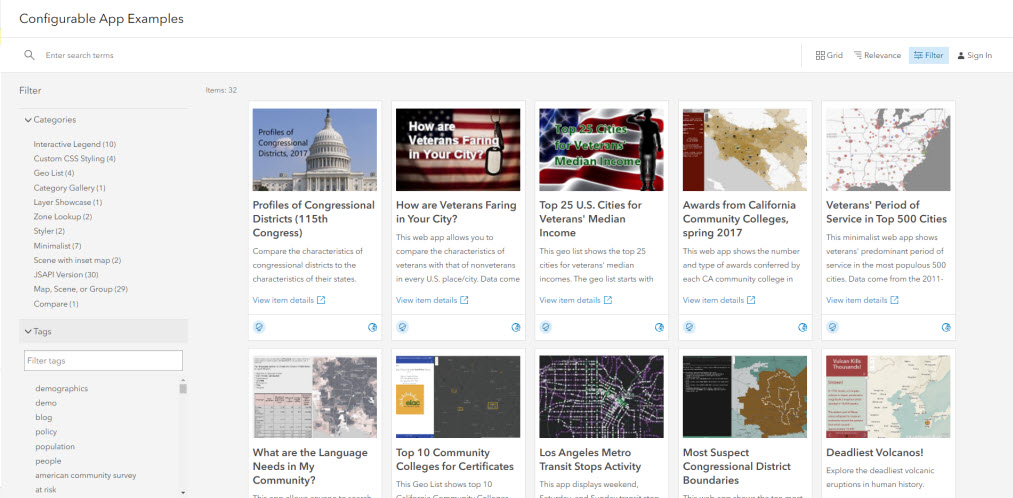Click app type badge on California Colleges card
1013x498 pixels.
pos(689,327)
